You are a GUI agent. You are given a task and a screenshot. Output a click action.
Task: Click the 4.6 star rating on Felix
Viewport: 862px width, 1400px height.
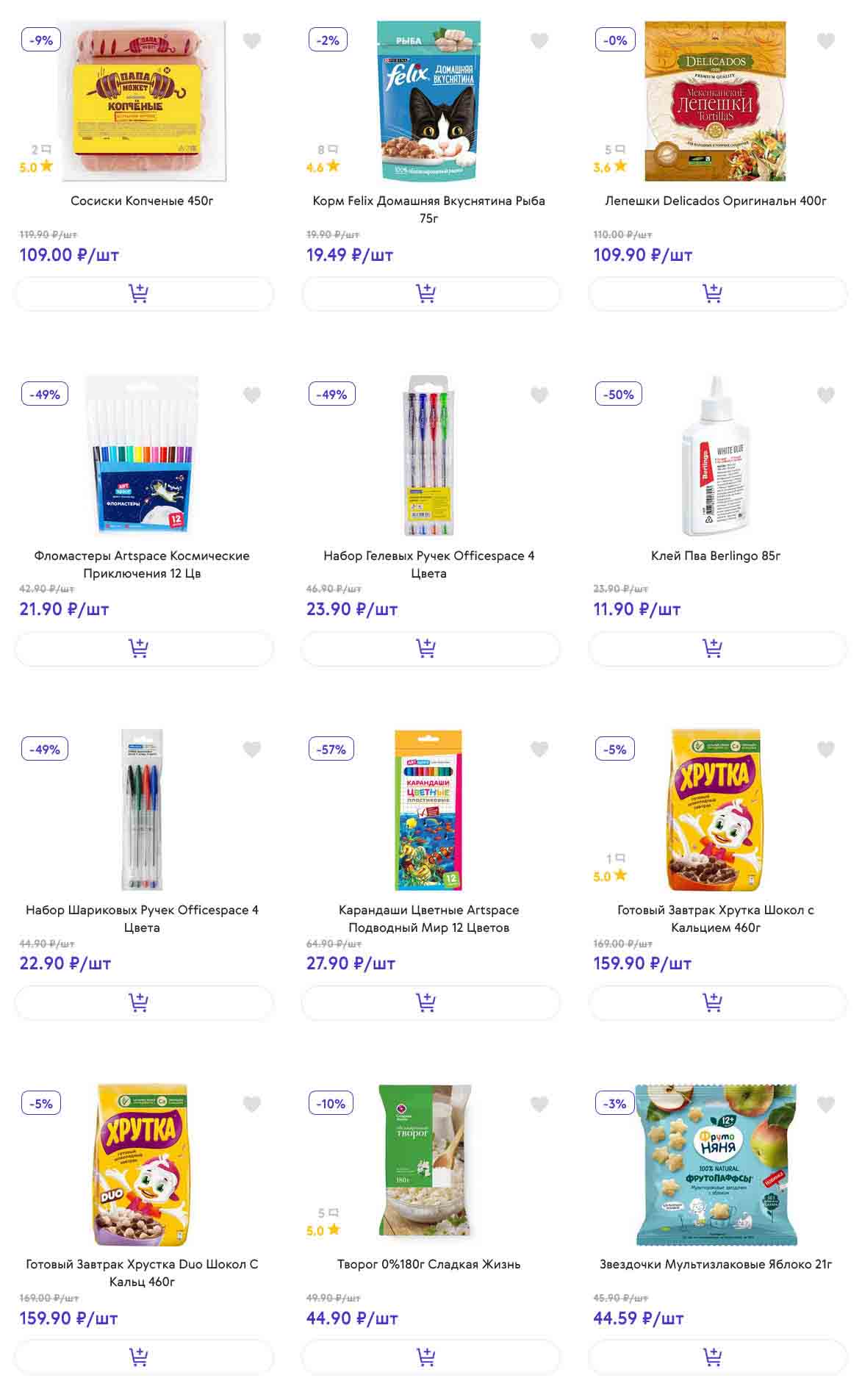323,167
